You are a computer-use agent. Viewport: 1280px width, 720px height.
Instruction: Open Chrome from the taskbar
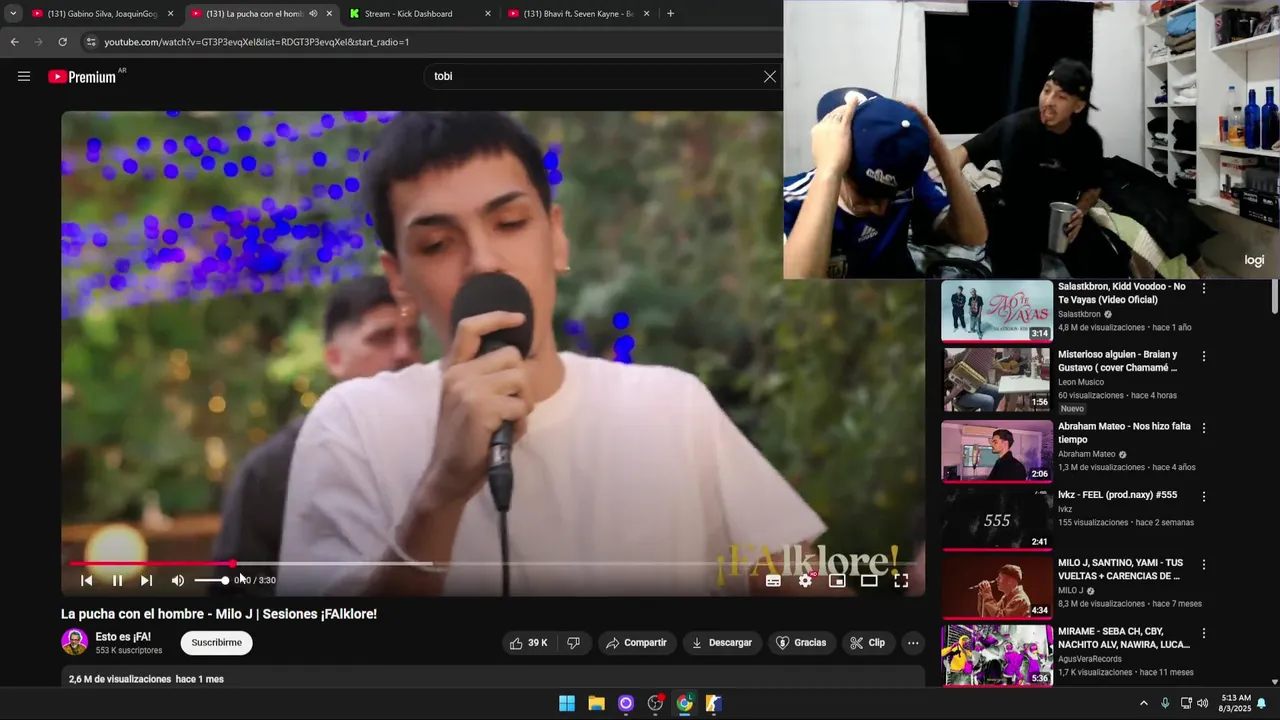684,703
